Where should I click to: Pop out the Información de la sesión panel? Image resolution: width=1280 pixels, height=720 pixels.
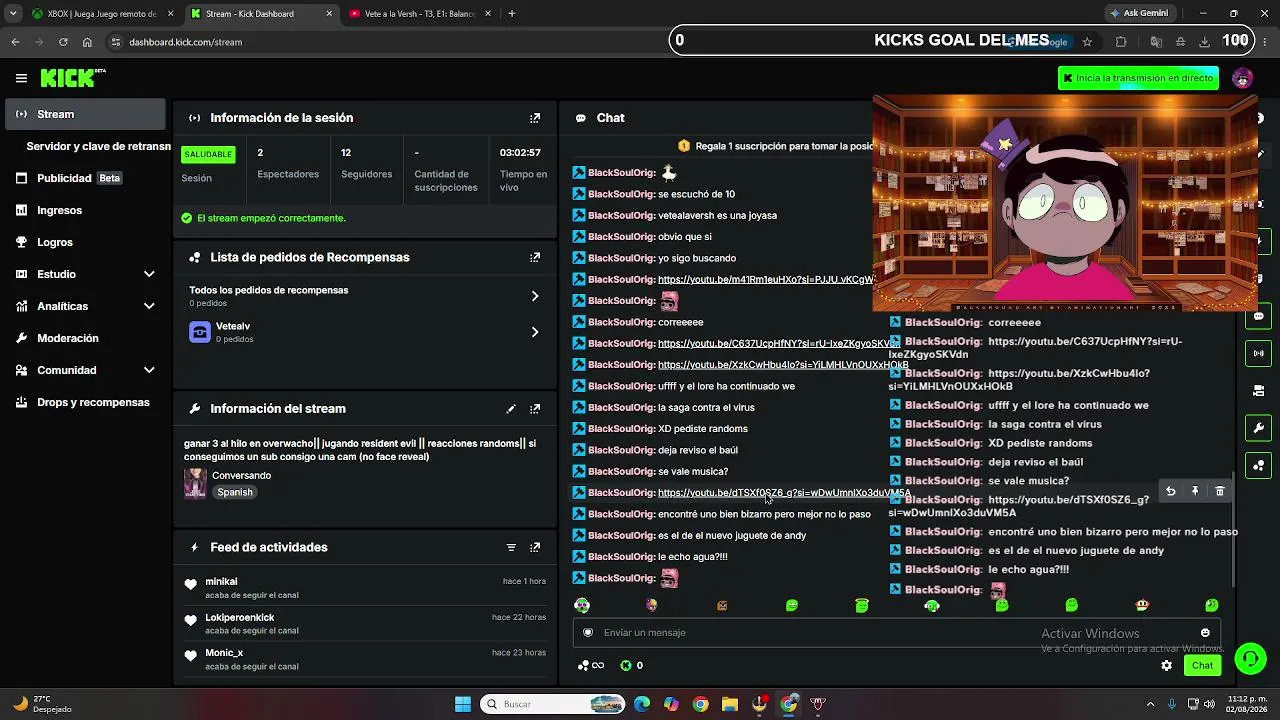click(535, 118)
